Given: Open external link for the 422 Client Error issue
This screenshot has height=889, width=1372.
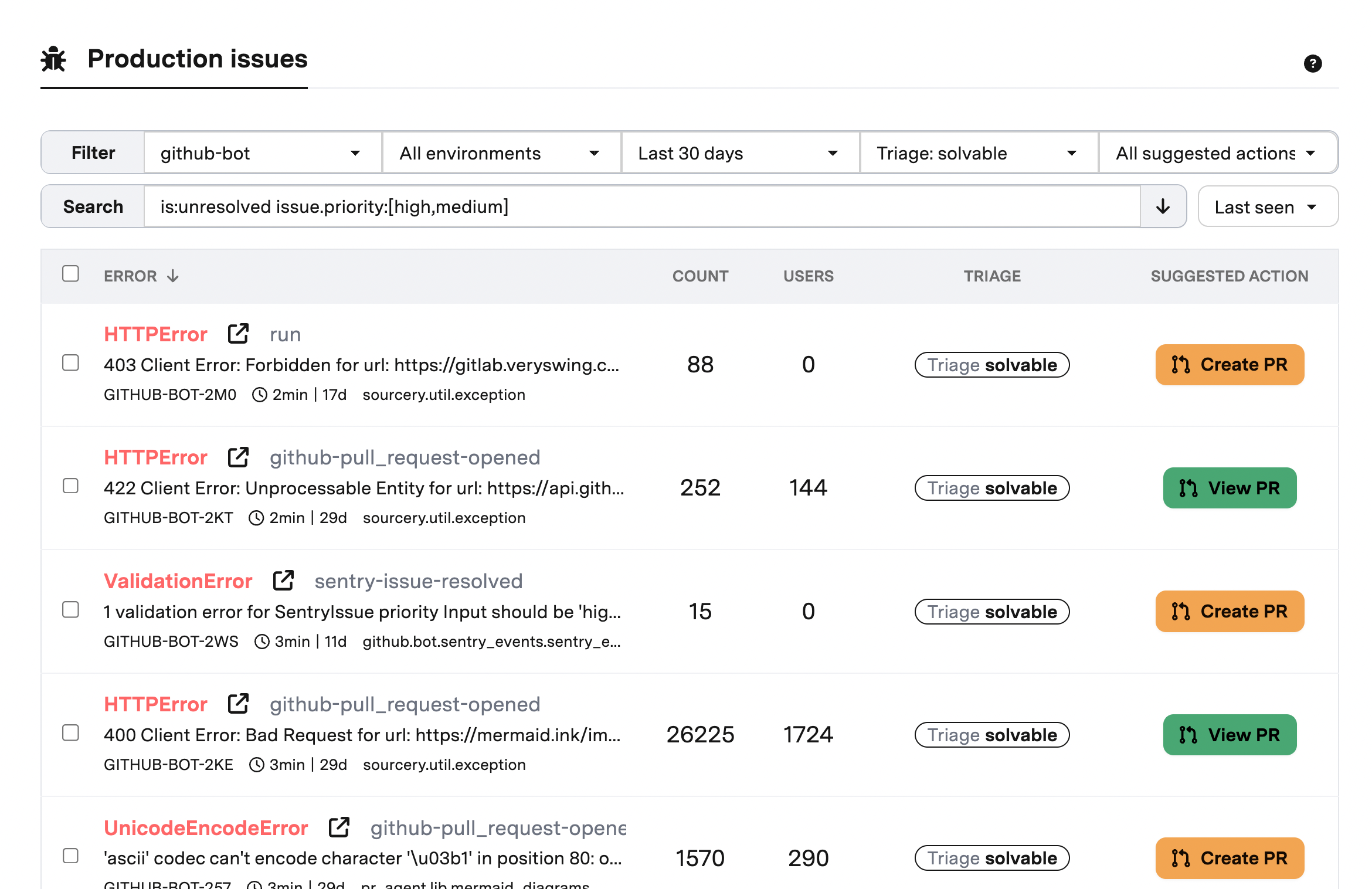Looking at the screenshot, I should [x=237, y=456].
